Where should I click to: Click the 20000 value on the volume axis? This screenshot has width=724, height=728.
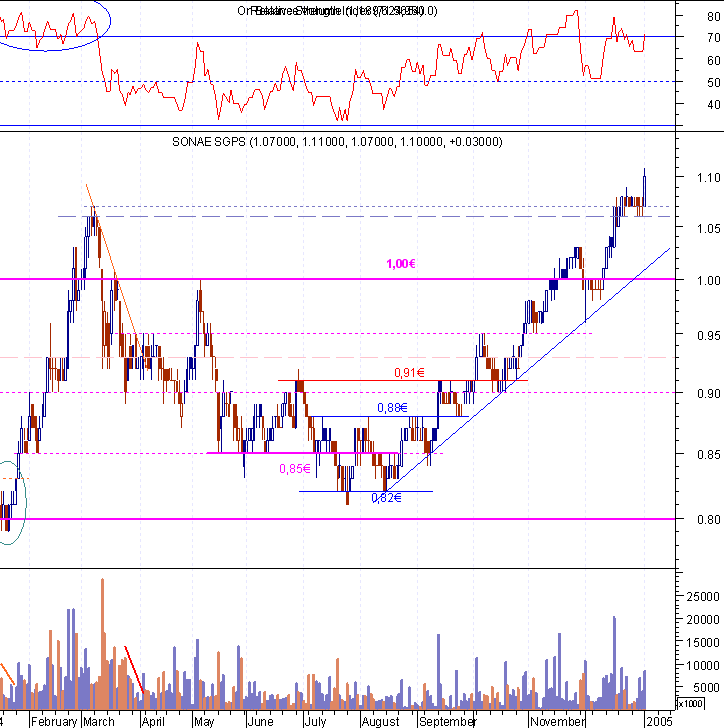click(703, 619)
